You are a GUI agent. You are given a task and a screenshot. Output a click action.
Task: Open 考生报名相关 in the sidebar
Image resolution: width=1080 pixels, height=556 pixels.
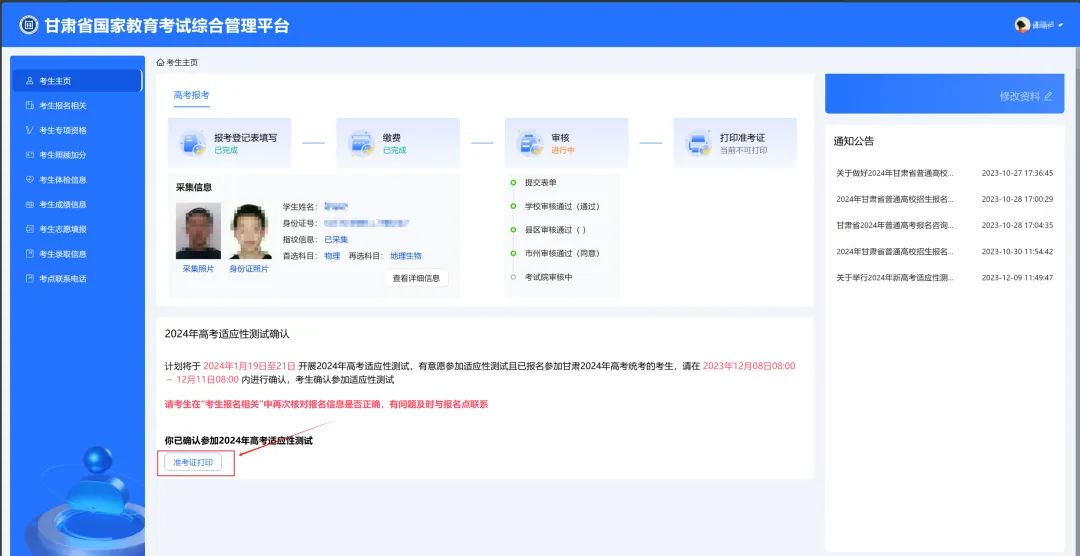[63, 105]
